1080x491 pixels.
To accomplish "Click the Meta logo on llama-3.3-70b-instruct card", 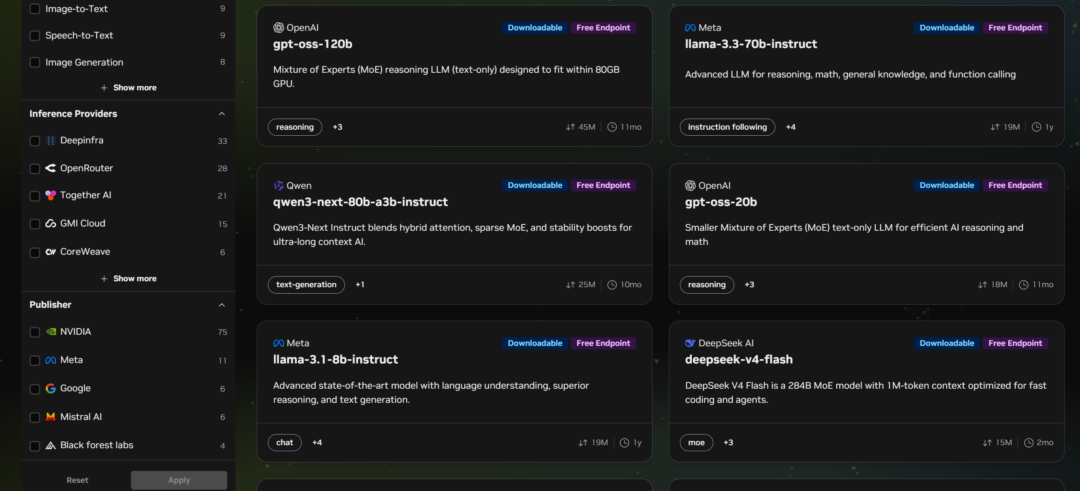I will 690,28.
